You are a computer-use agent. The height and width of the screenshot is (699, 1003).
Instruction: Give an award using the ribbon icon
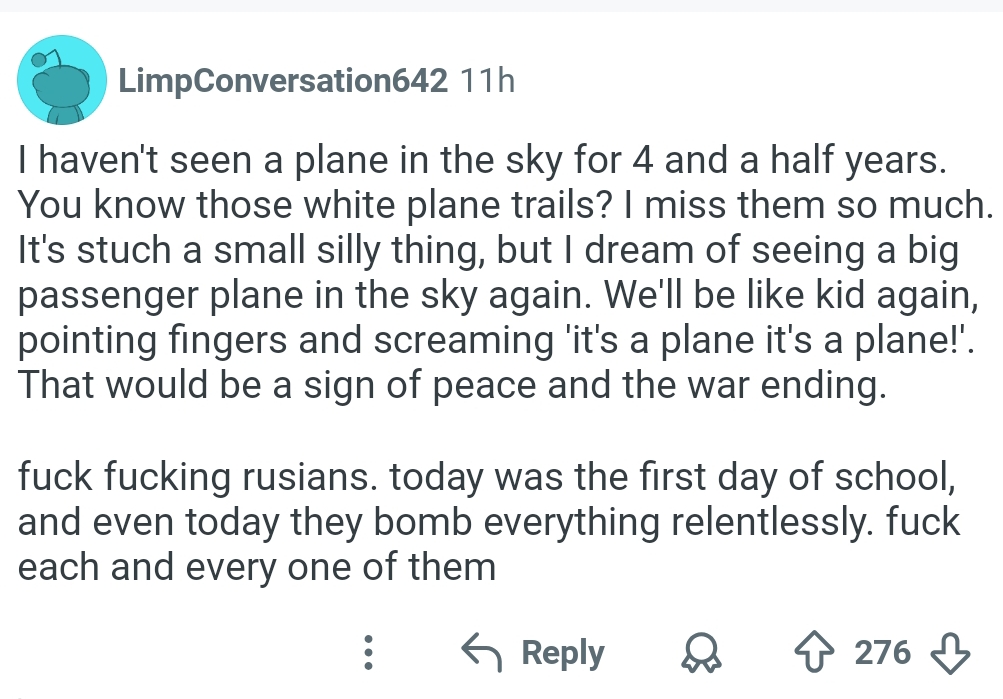point(702,652)
